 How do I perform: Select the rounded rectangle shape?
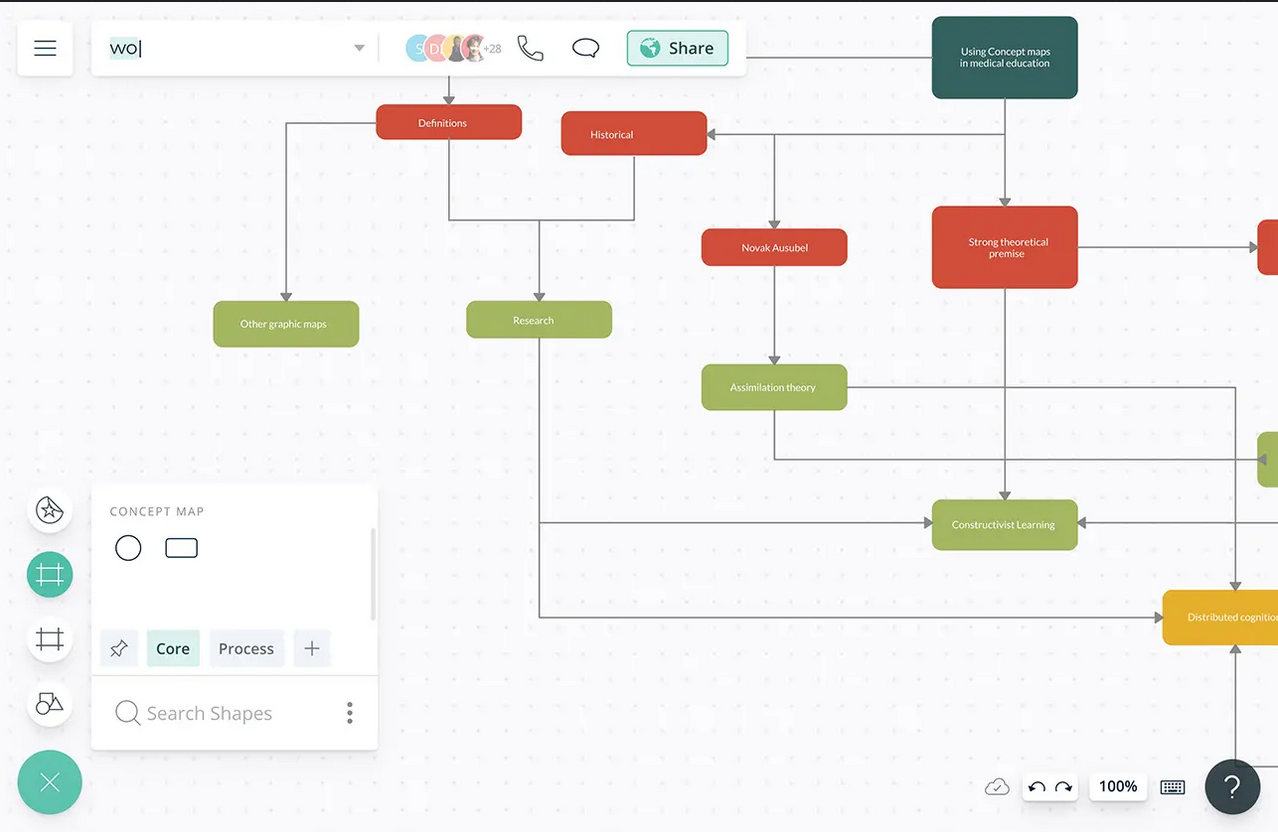pos(181,548)
